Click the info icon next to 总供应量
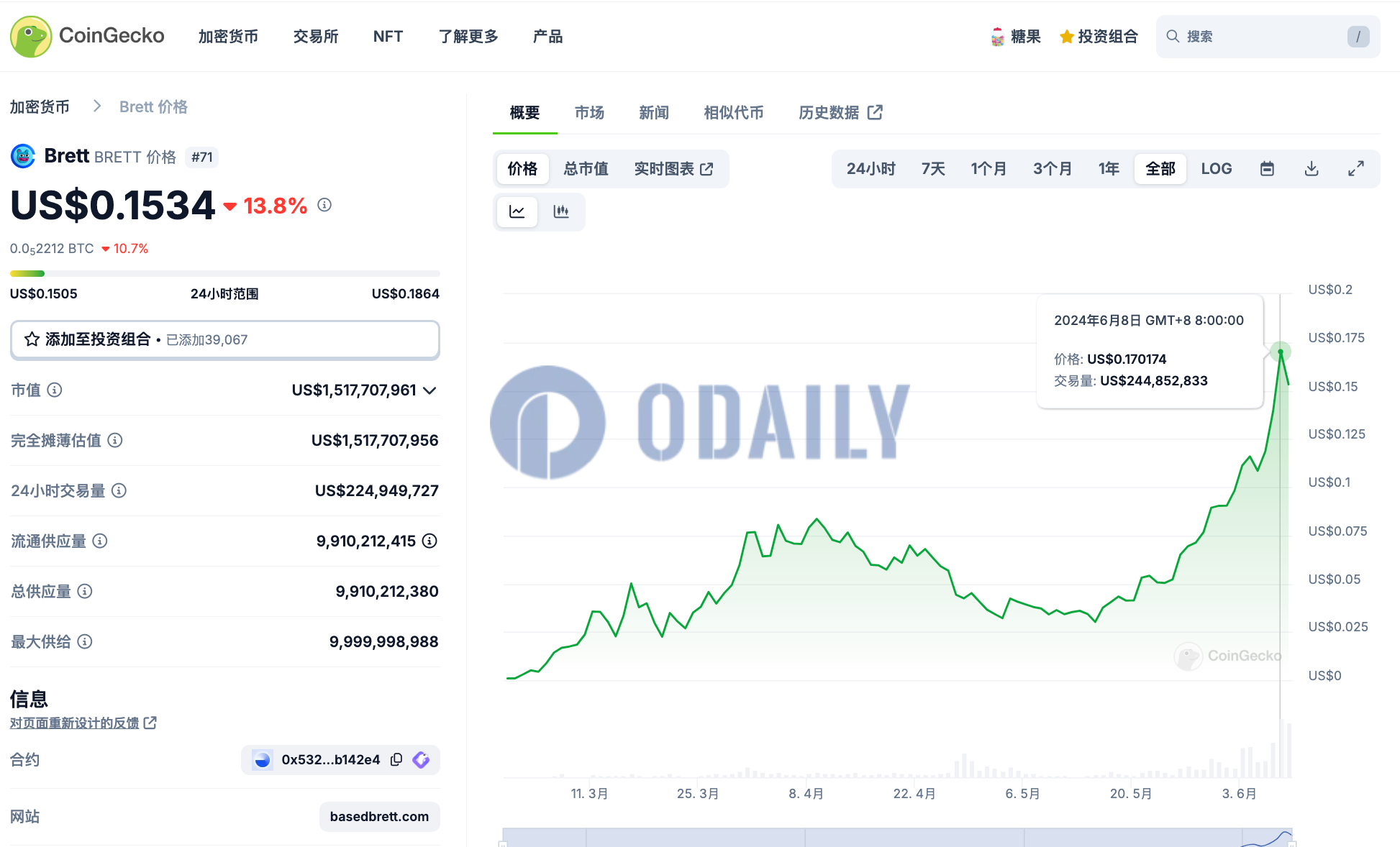Image resolution: width=1400 pixels, height=847 pixels. pyautogui.click(x=85, y=591)
